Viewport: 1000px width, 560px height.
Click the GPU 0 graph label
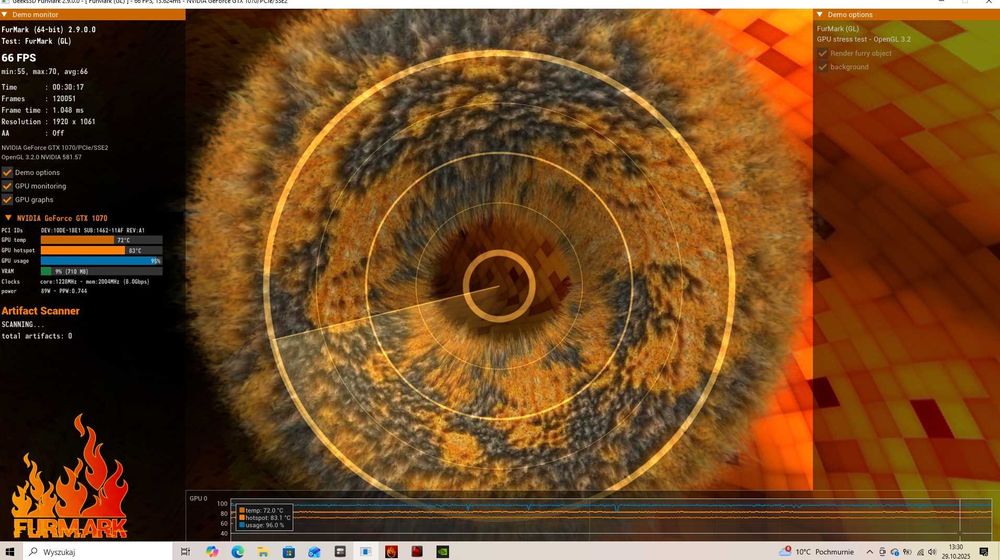[198, 498]
